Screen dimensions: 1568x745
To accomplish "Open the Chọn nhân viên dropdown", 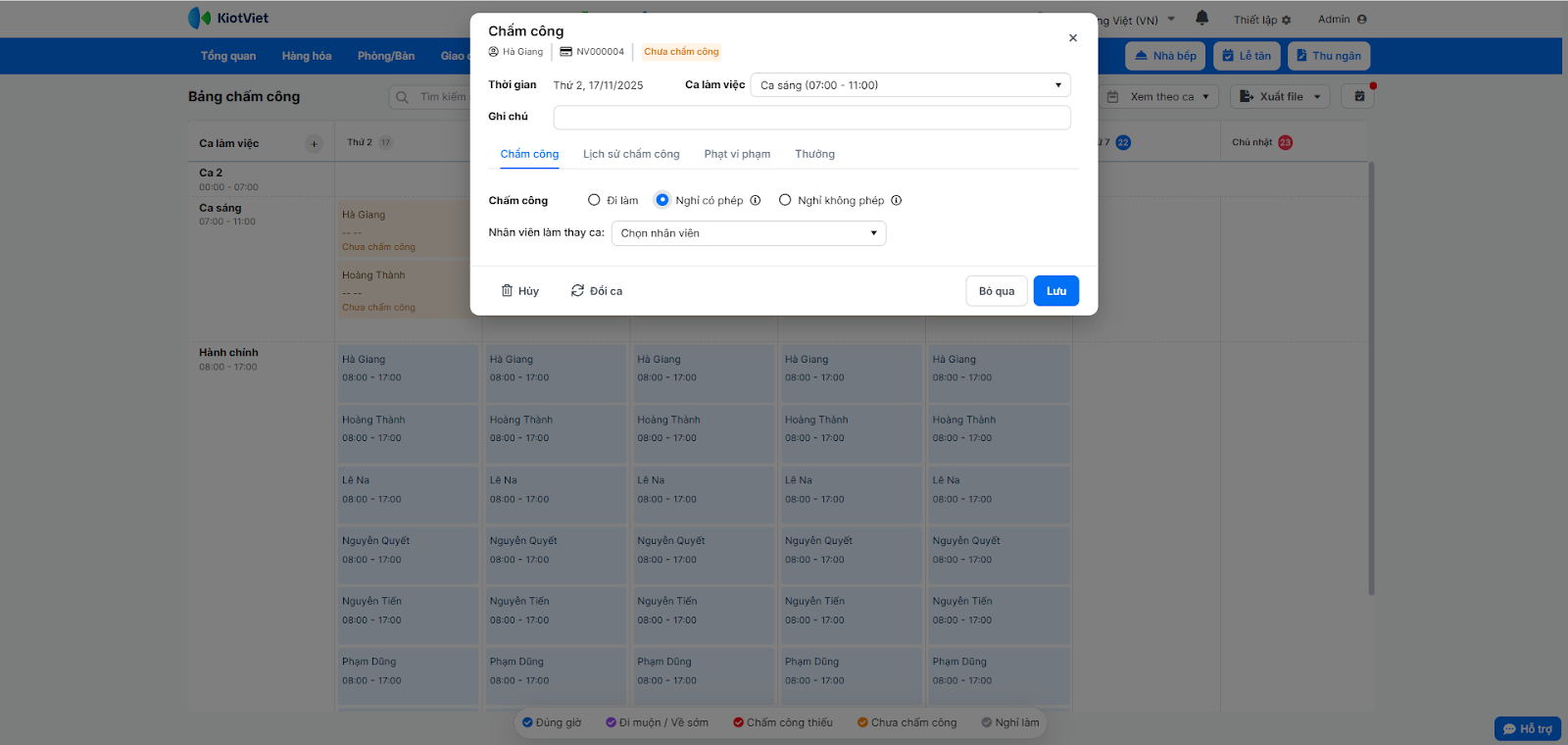I will pos(749,233).
